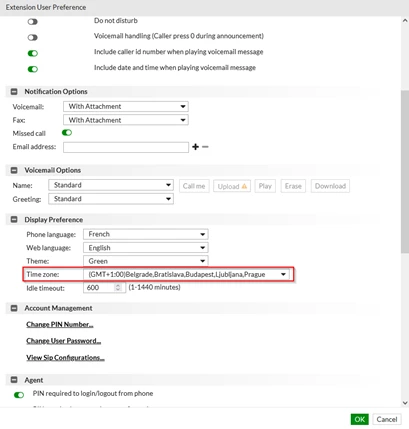Collapse the Agent section icon
409x429 pixels.
[14, 380]
